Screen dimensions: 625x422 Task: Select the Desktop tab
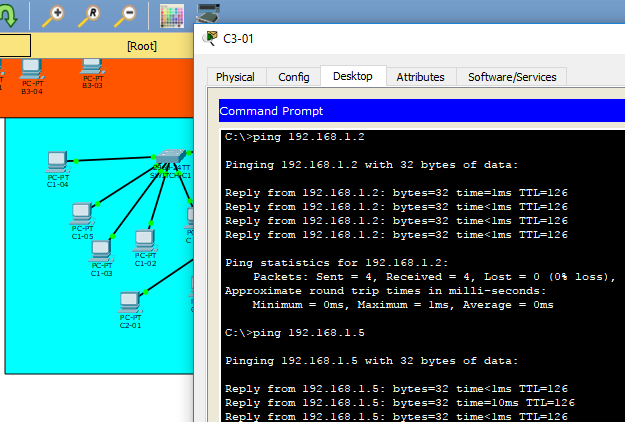coord(353,76)
